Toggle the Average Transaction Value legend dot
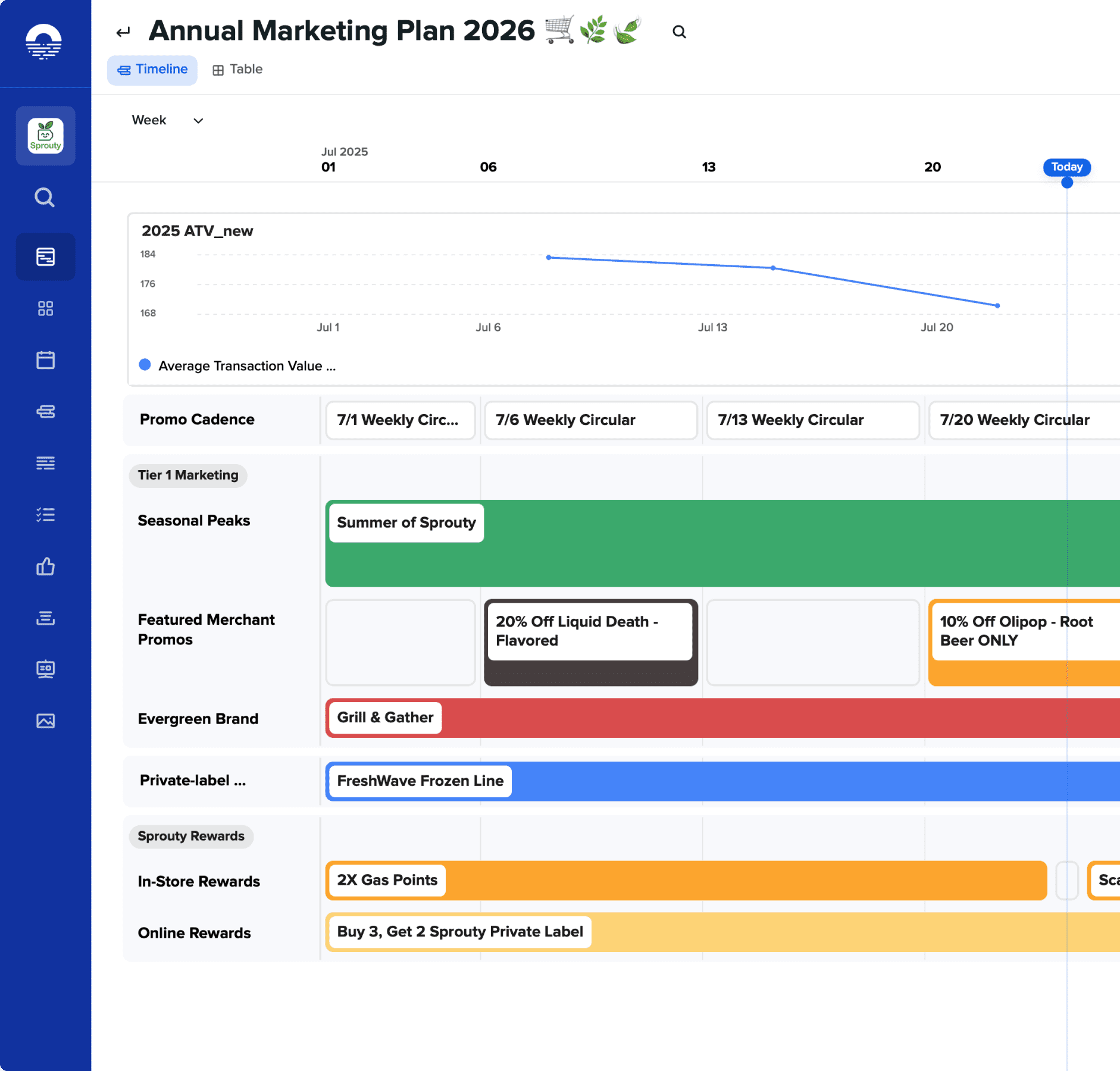The width and height of the screenshot is (1120, 1071). [145, 365]
